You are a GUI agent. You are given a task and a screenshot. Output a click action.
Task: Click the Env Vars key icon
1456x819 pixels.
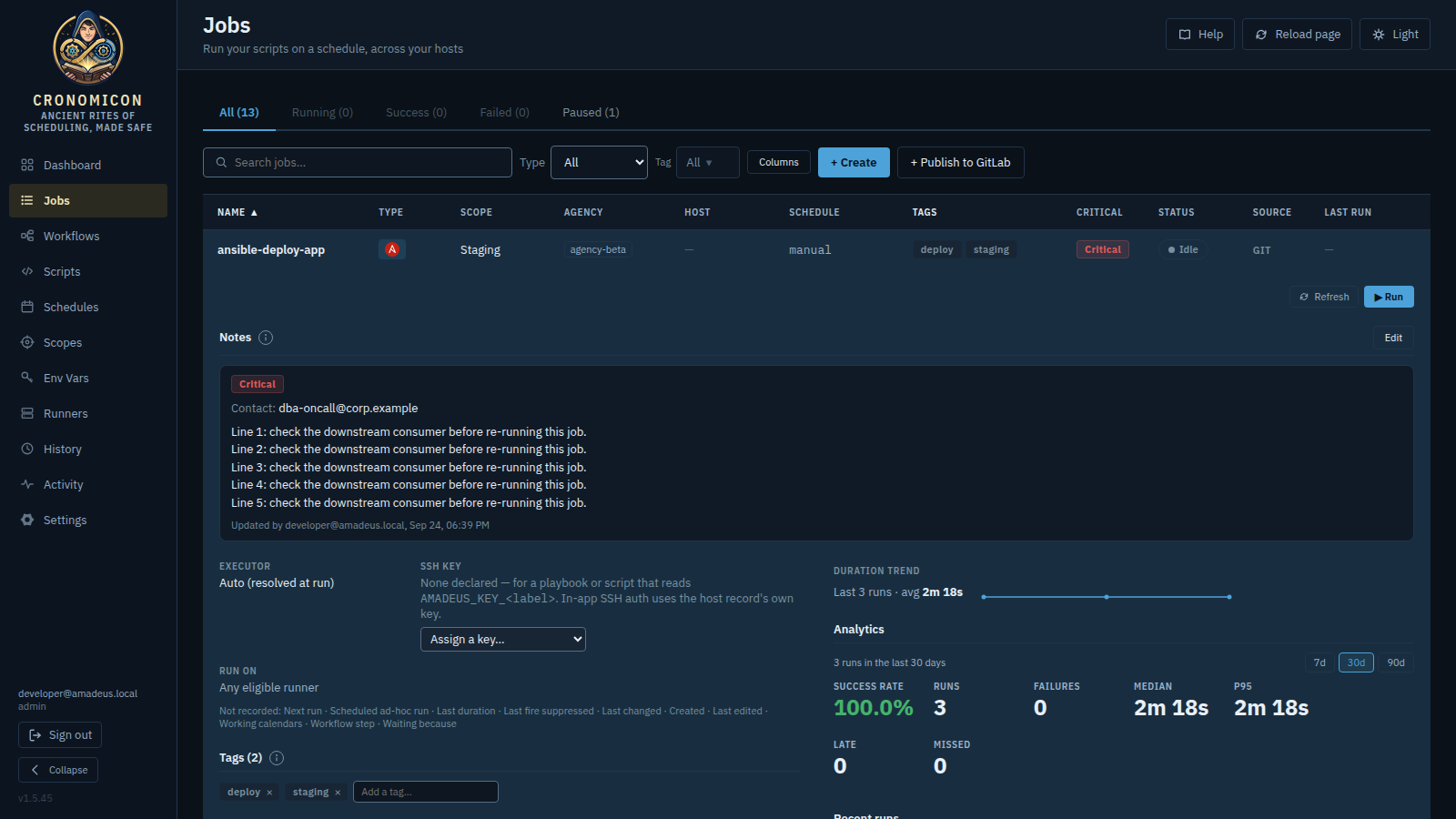click(x=27, y=378)
